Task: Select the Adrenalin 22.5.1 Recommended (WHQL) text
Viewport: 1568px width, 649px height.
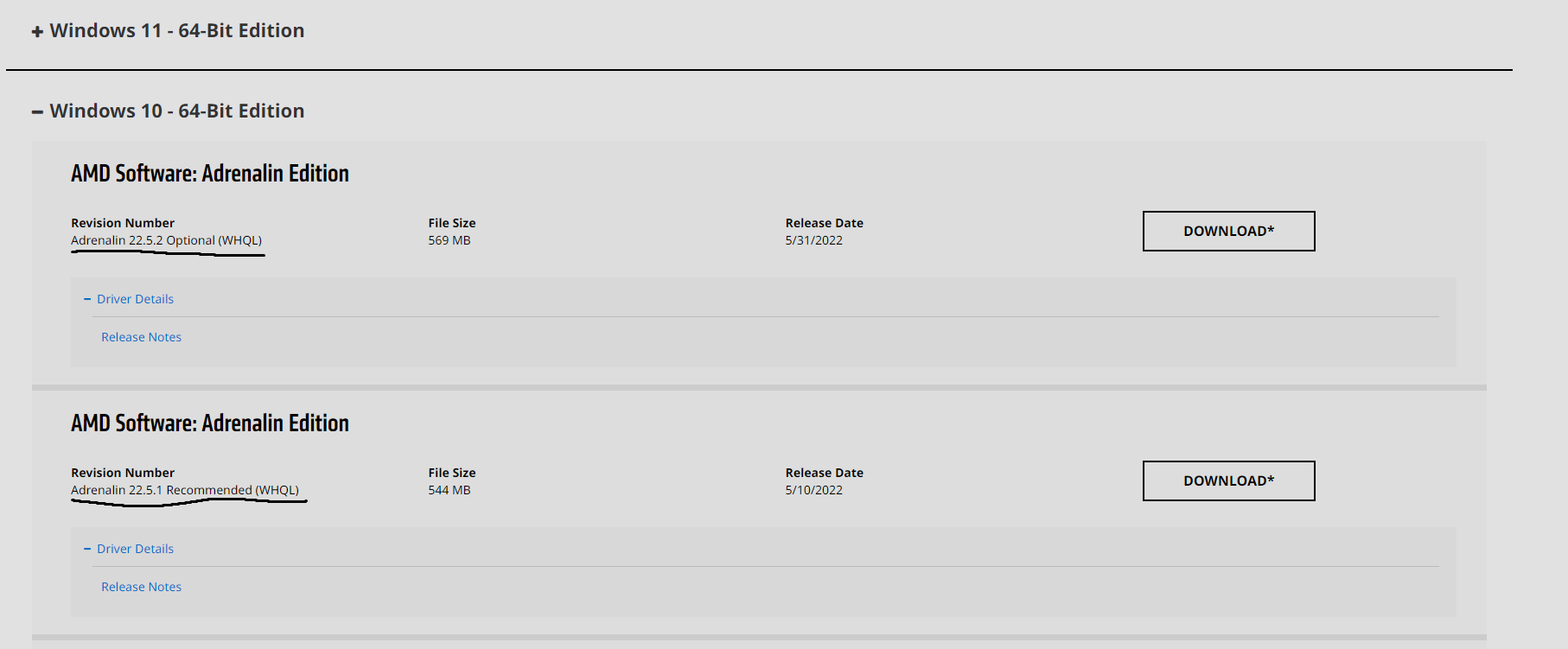Action: (x=185, y=490)
